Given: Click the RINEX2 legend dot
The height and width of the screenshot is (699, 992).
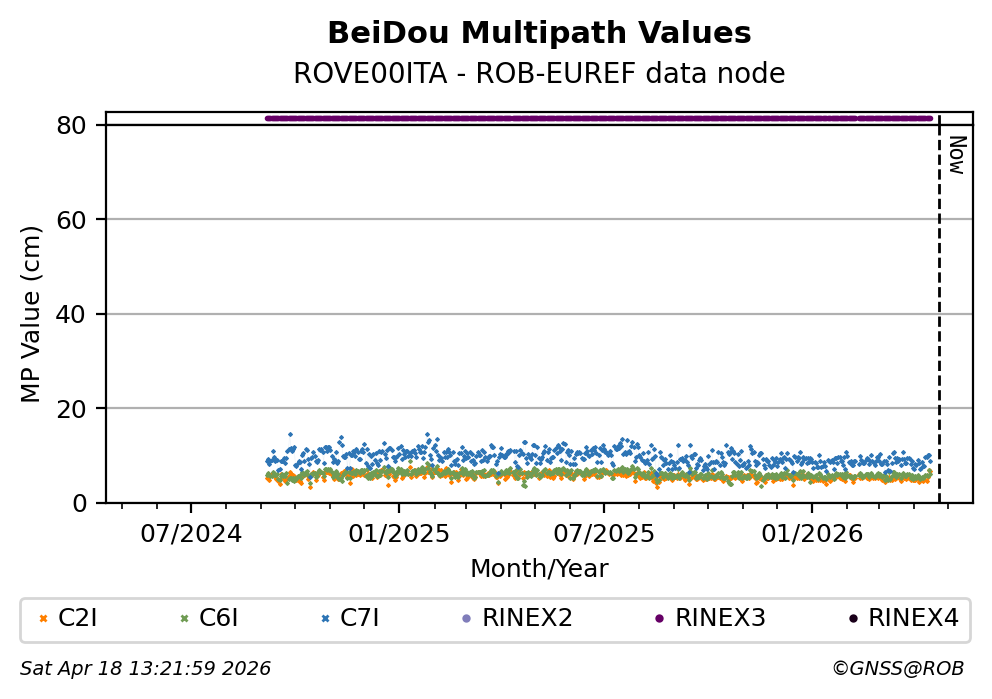Looking at the screenshot, I should point(466,619).
